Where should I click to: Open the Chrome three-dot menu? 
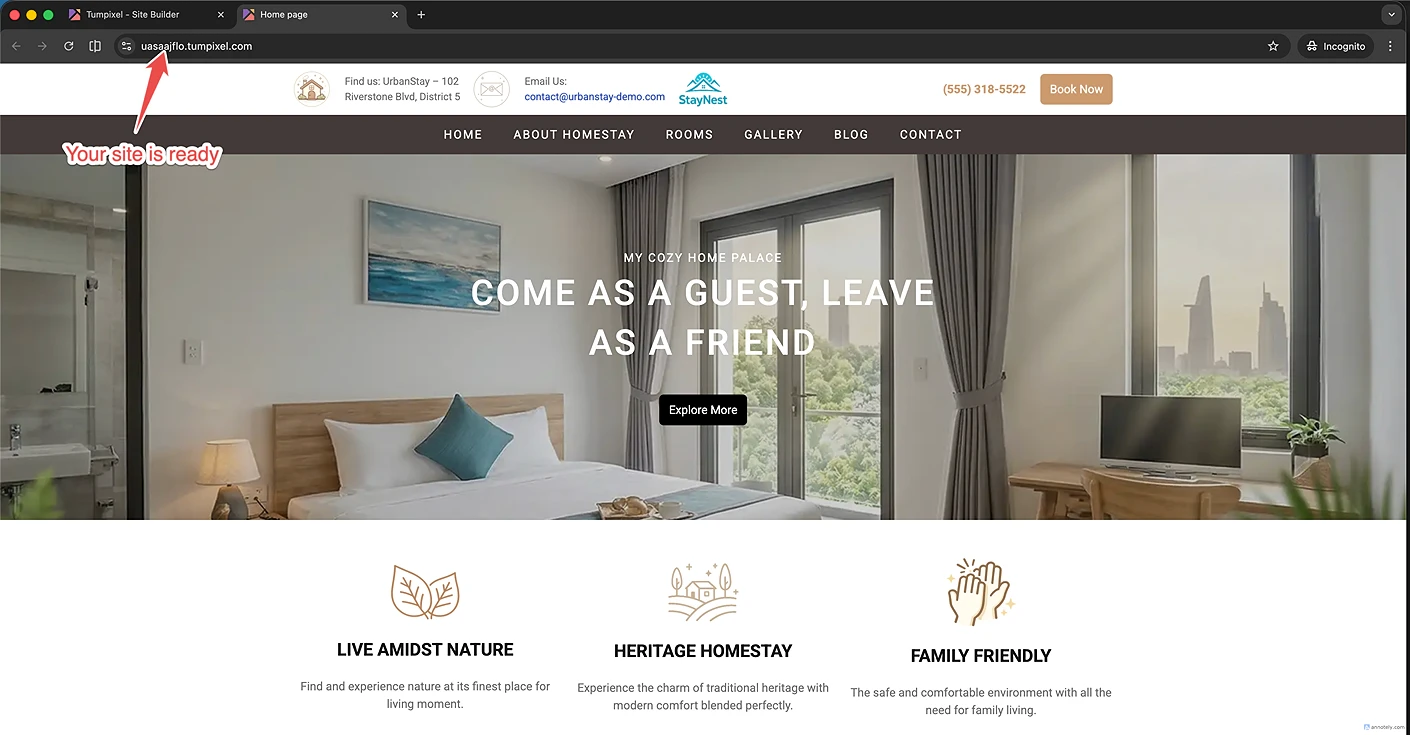1390,46
